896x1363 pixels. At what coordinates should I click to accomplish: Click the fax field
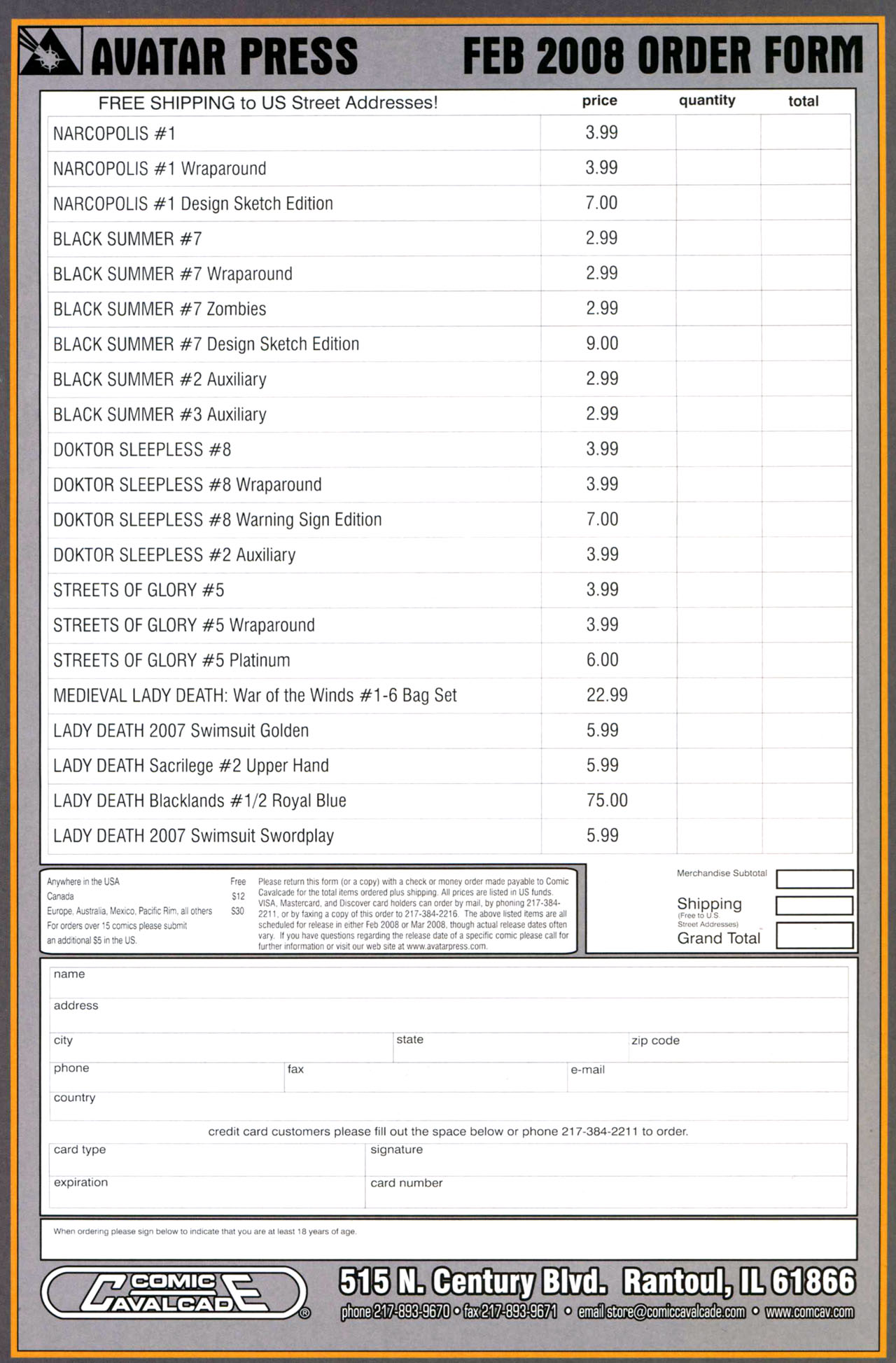click(426, 1077)
